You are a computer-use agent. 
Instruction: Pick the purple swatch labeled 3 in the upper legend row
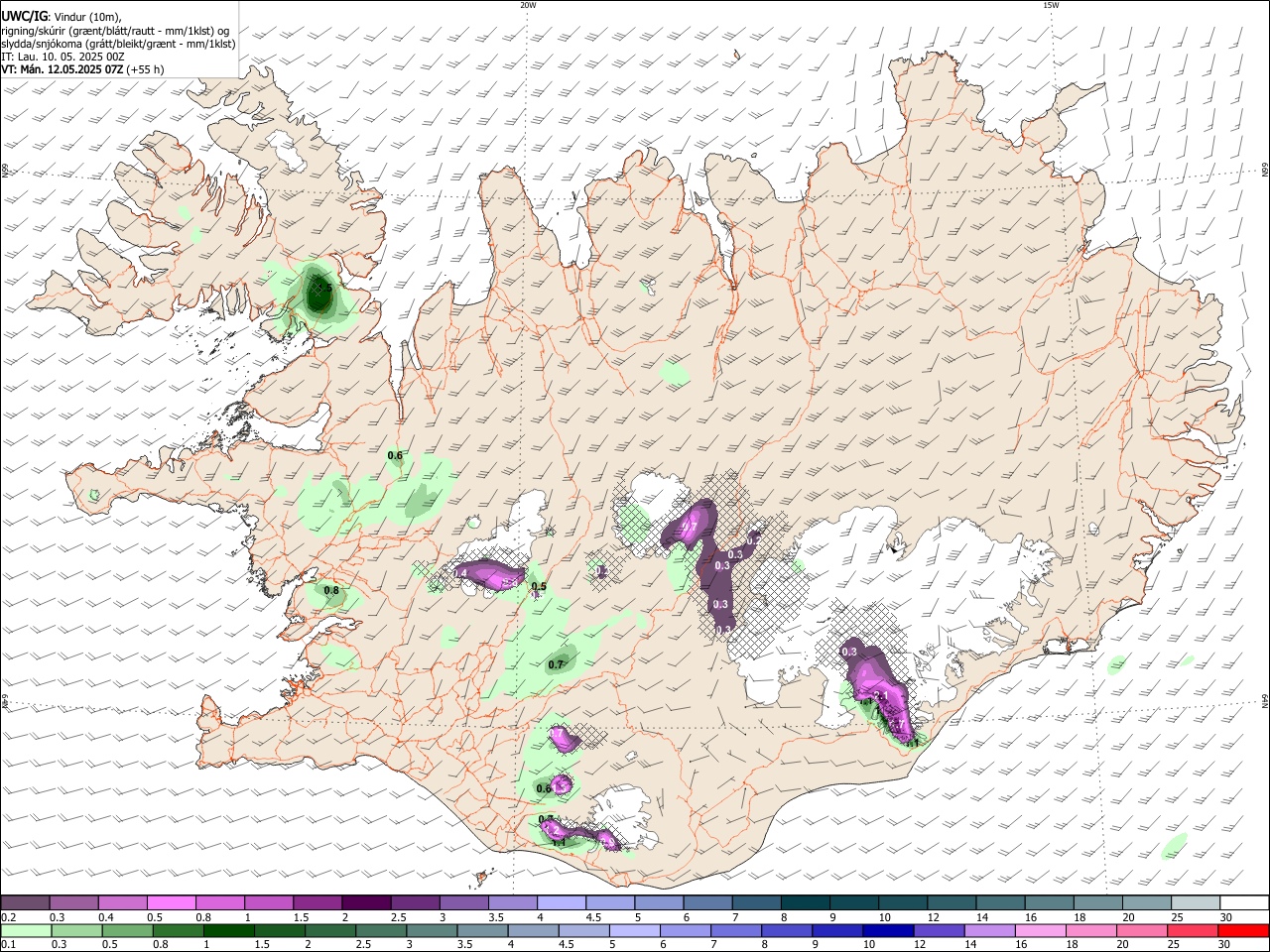463,902
